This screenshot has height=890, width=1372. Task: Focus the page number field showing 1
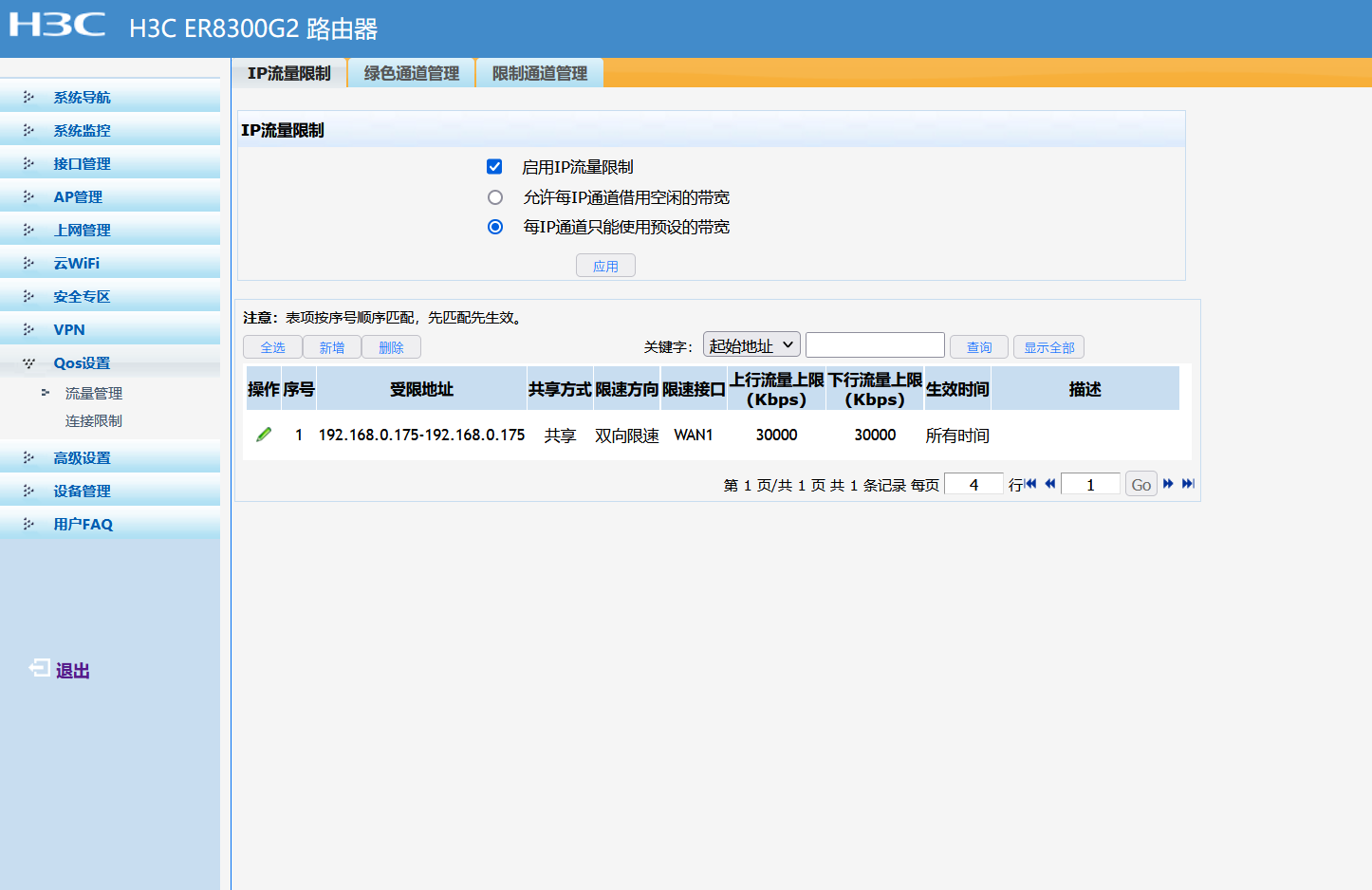click(x=1090, y=484)
